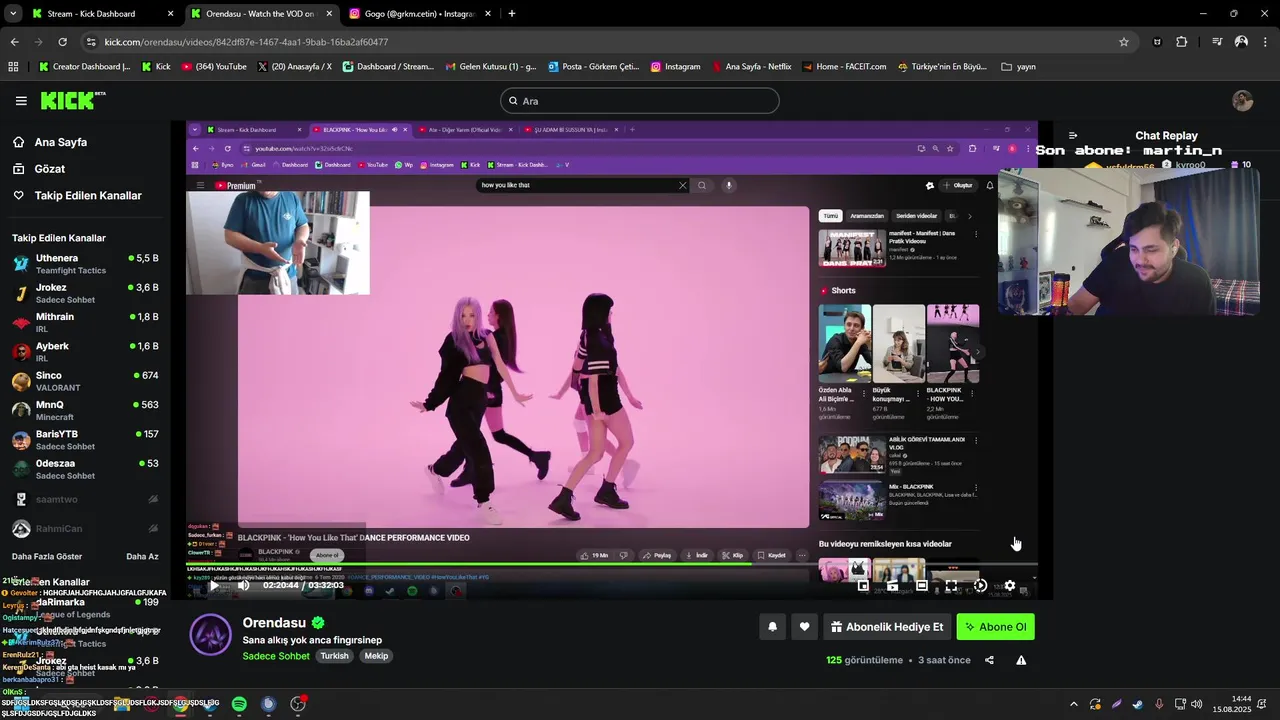This screenshot has width=1280, height=720.
Task: Open Home - FACEIT.com bookmark
Action: [x=844, y=67]
